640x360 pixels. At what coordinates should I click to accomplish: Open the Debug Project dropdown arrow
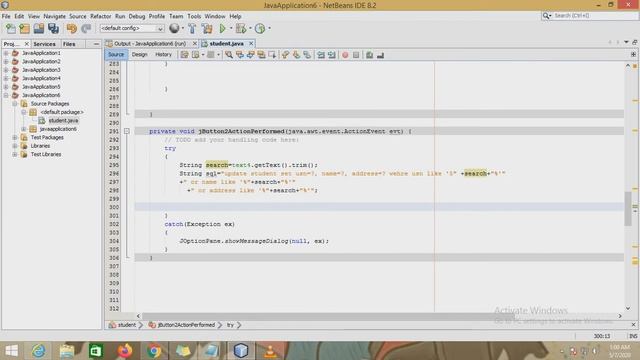(x=250, y=28)
